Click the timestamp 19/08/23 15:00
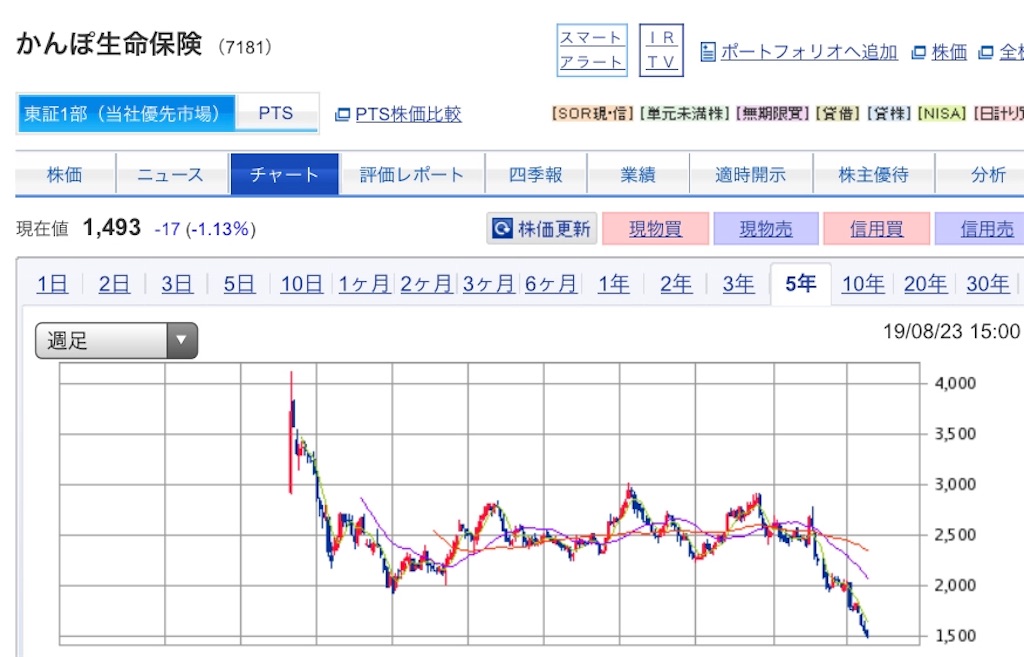The height and width of the screenshot is (657, 1024). click(951, 332)
